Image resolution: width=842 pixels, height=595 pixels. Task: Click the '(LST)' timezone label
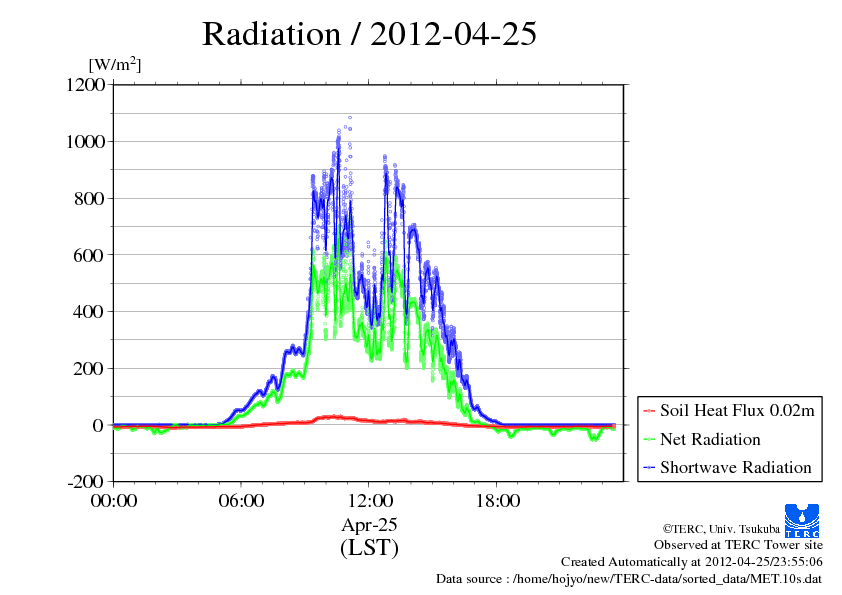[369, 548]
